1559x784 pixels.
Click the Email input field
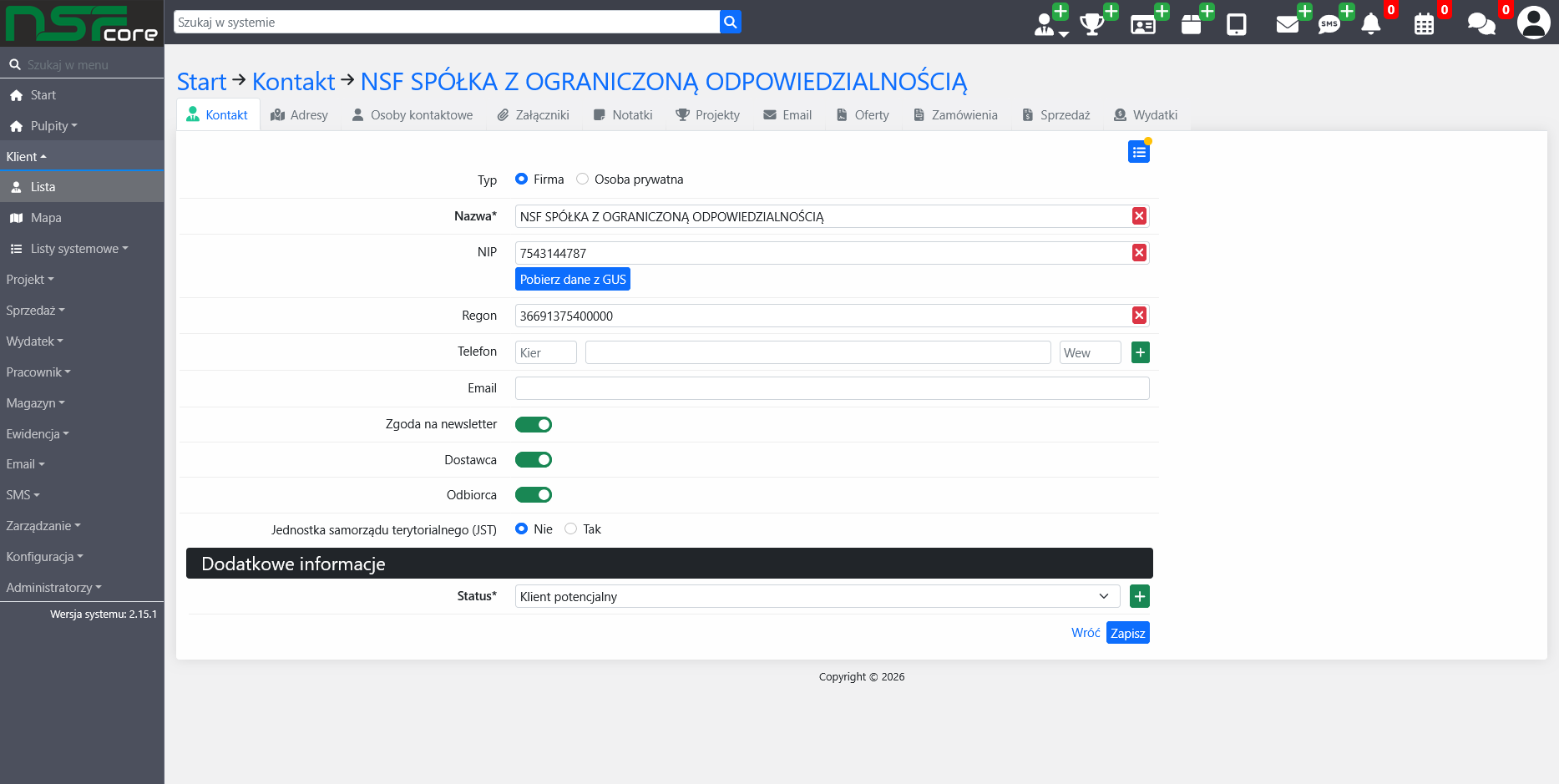[833, 388]
